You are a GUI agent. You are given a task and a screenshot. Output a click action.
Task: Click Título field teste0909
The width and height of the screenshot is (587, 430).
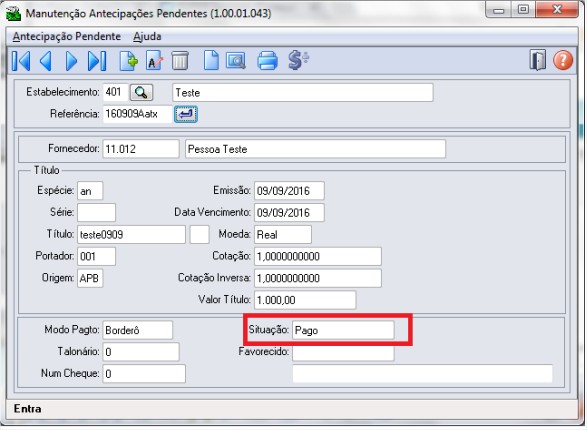point(131,235)
